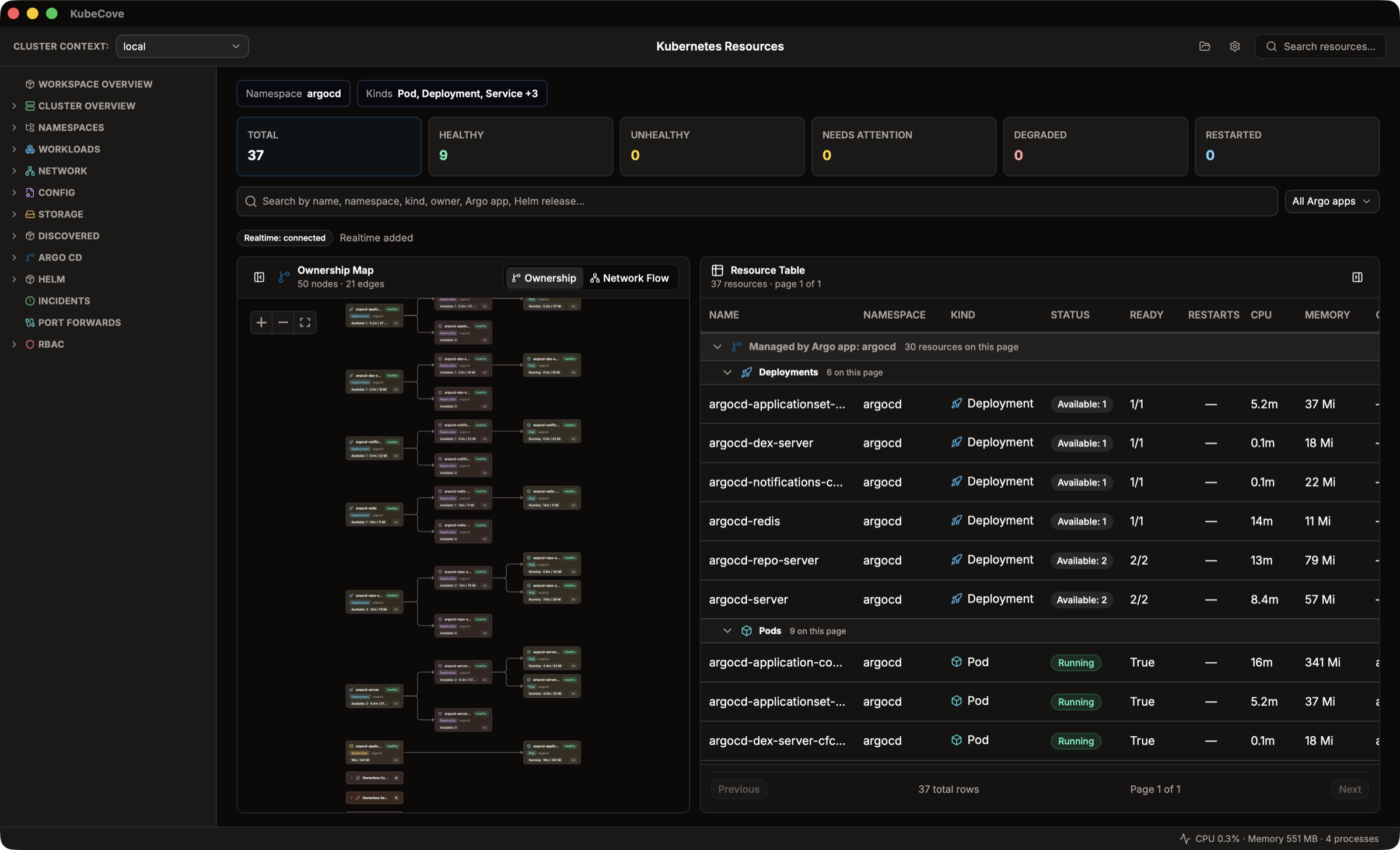Click the Previous page button
This screenshot has height=850, width=1400.
coord(738,789)
